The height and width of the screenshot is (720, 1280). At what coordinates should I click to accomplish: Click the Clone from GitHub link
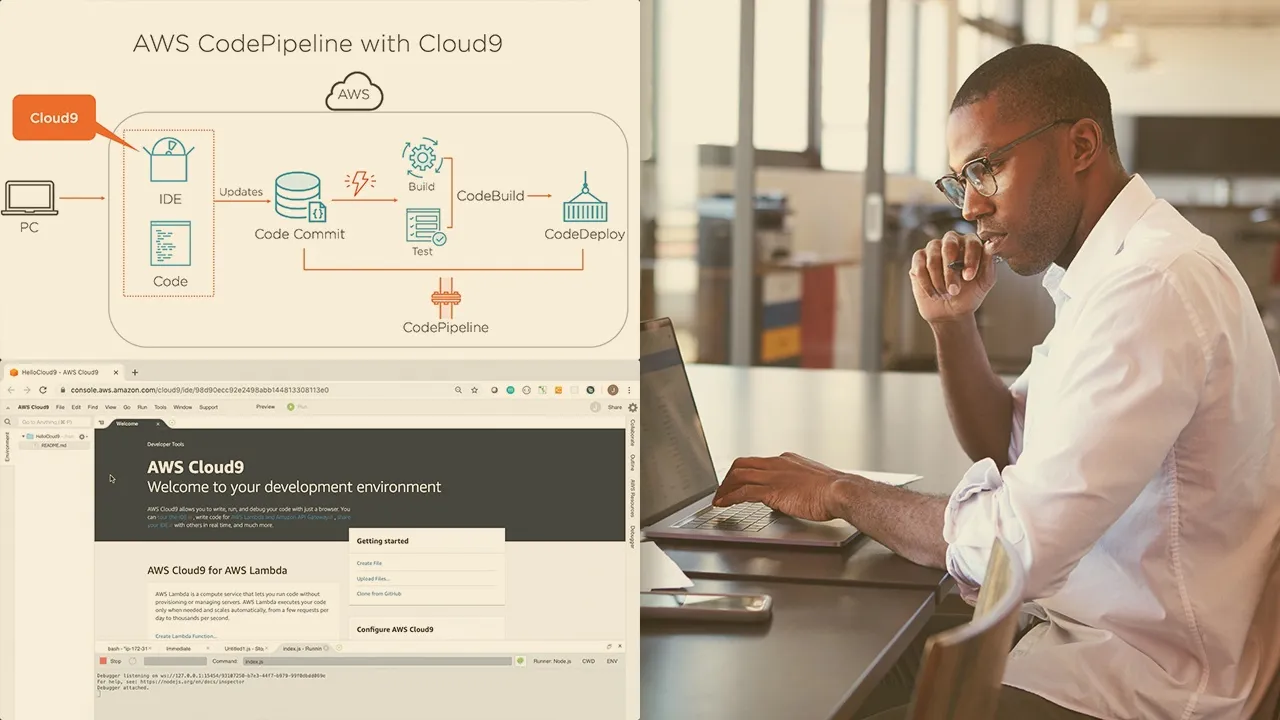click(379, 593)
